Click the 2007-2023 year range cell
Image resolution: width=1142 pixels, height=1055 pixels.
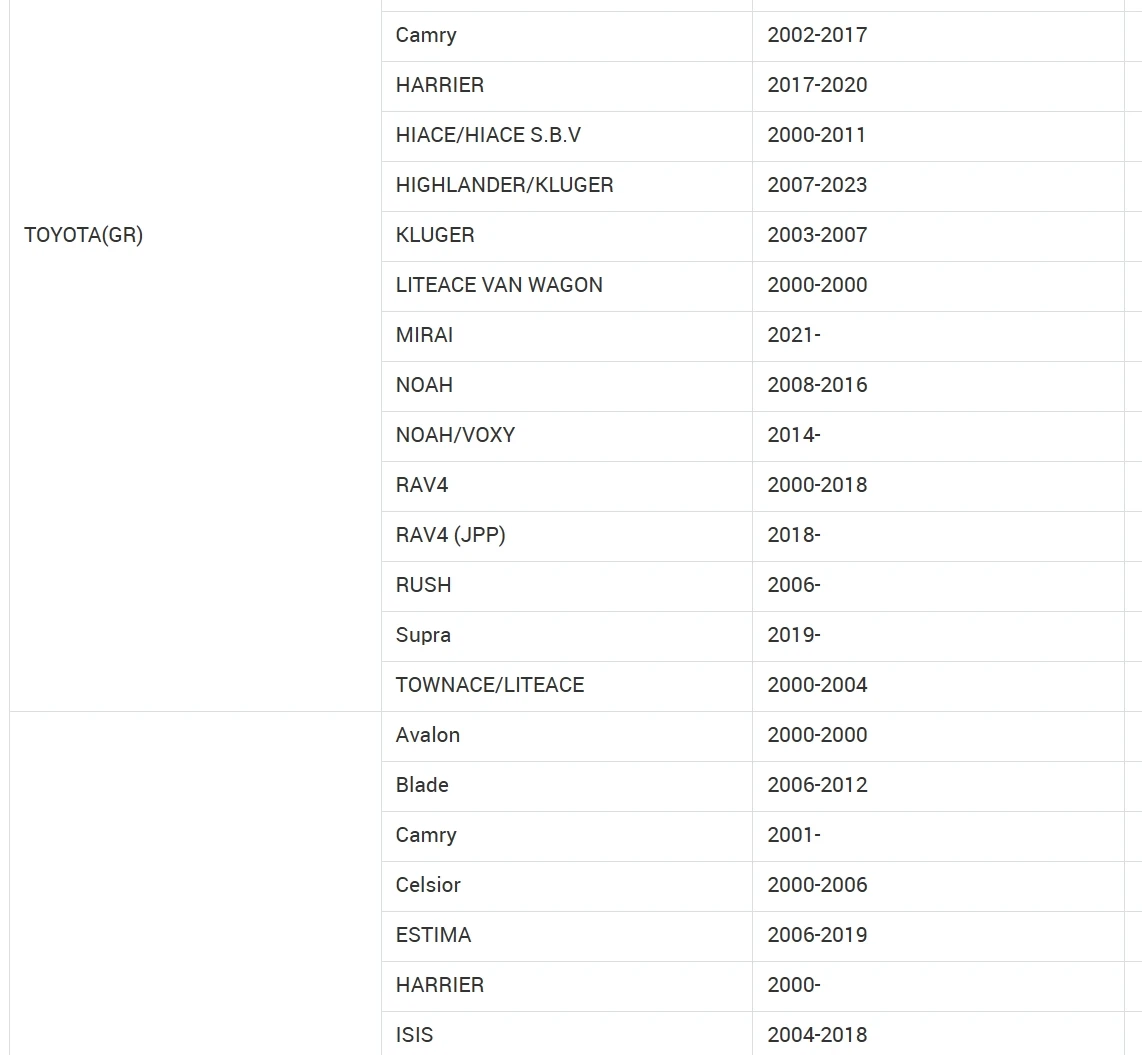point(817,185)
